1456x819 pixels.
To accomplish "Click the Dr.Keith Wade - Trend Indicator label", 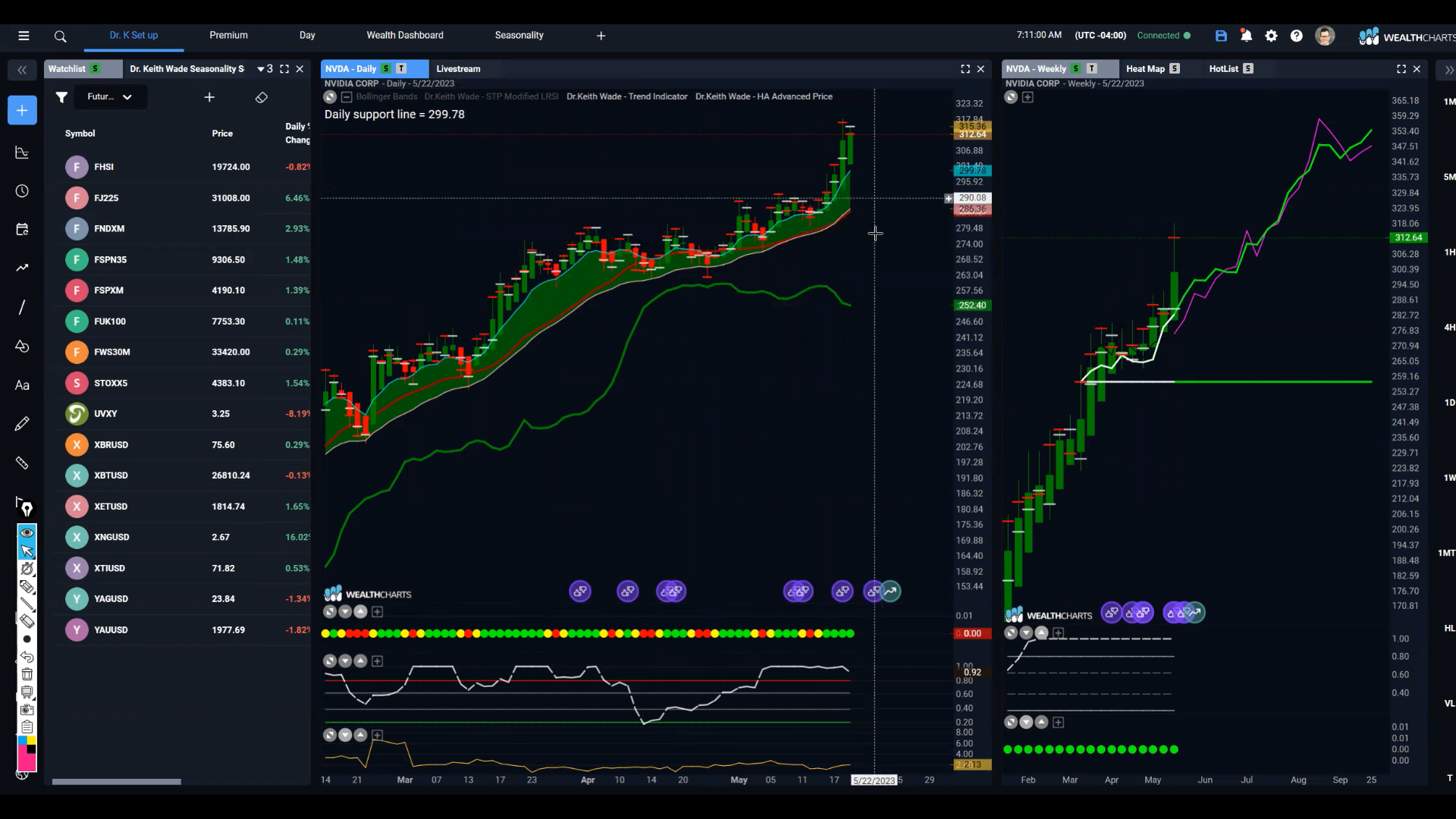I will coord(626,96).
